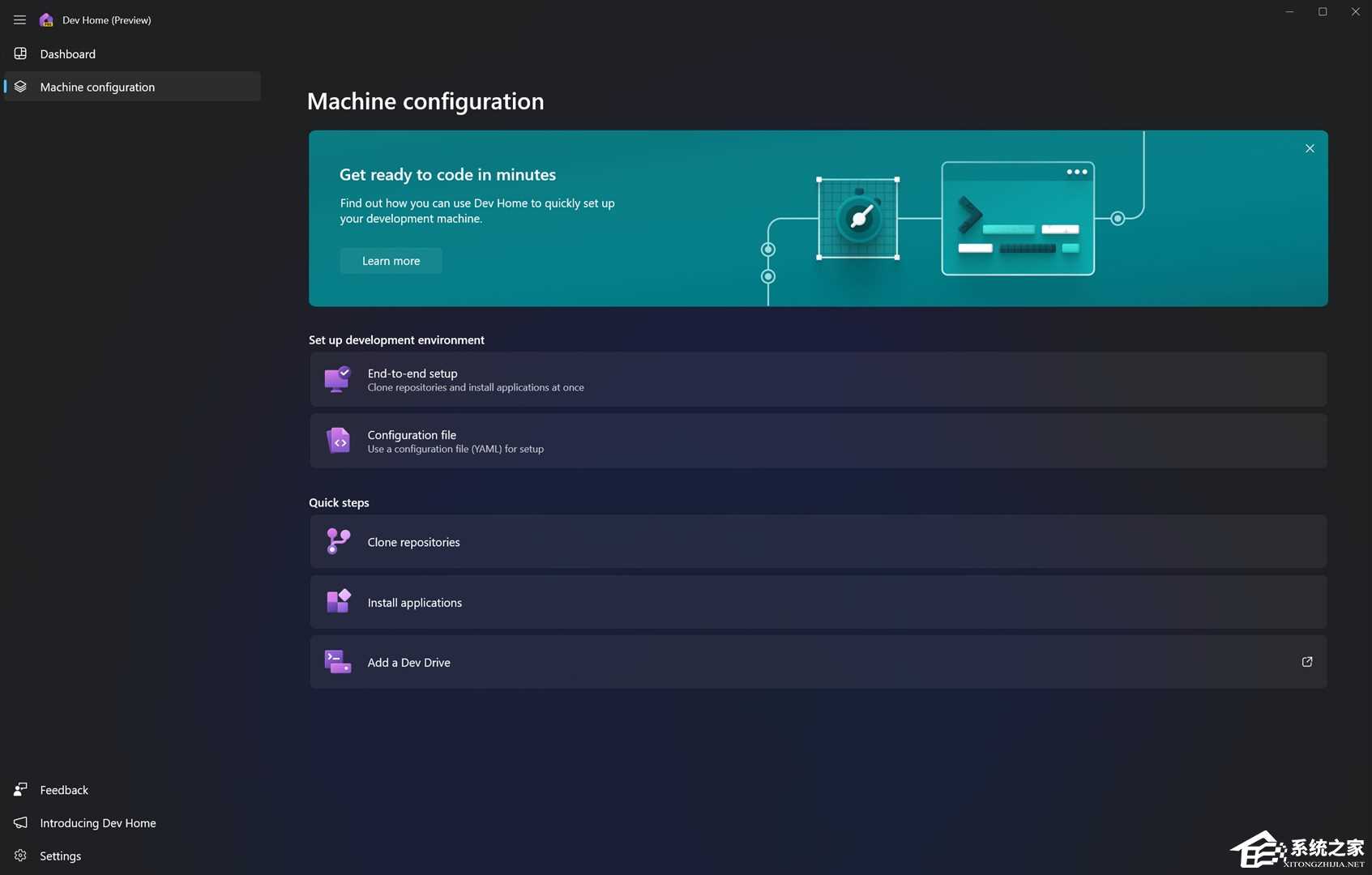Choose Configuration file setup option
Viewport: 1372px width, 875px height.
818,441
